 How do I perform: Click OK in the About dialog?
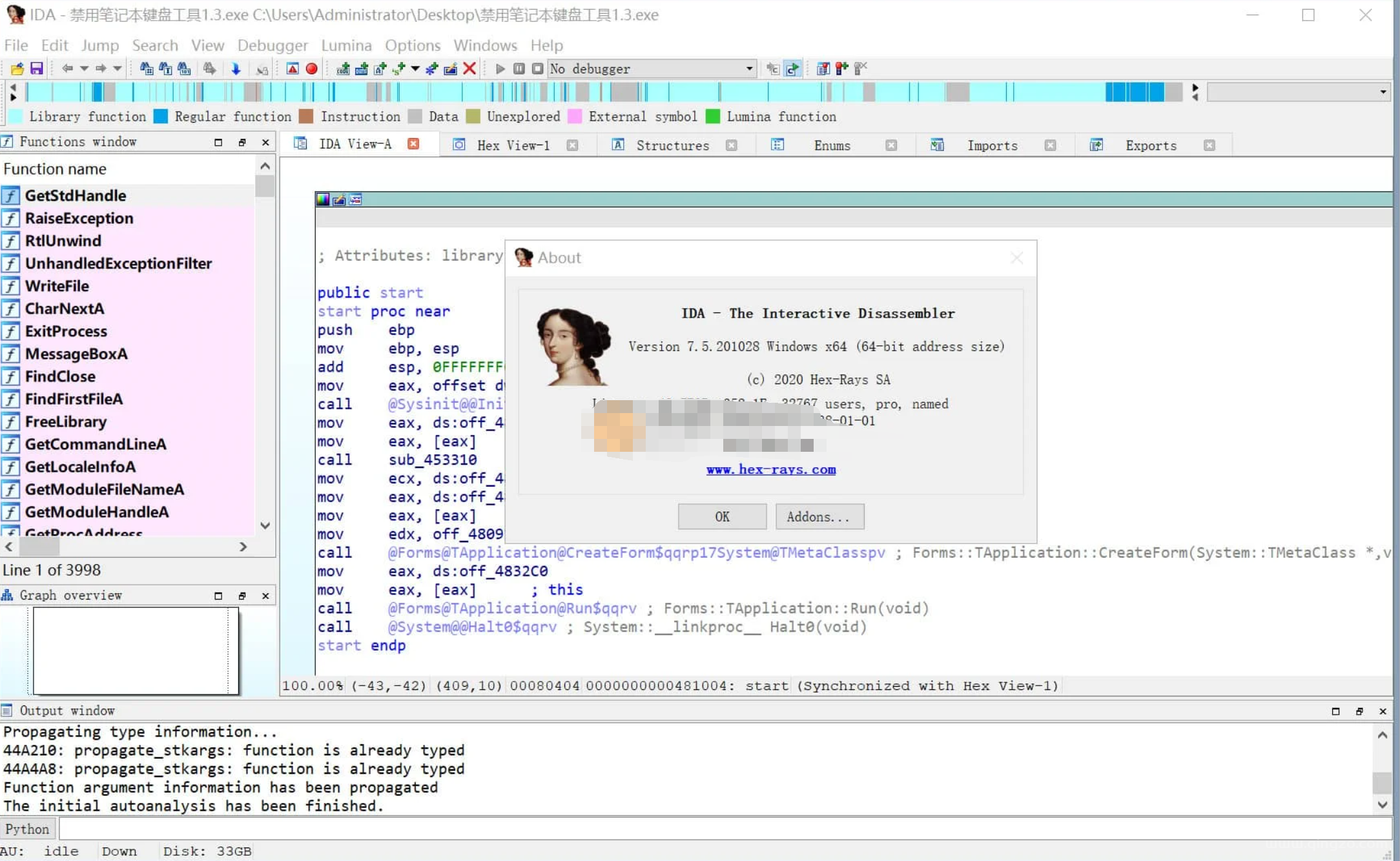[722, 517]
